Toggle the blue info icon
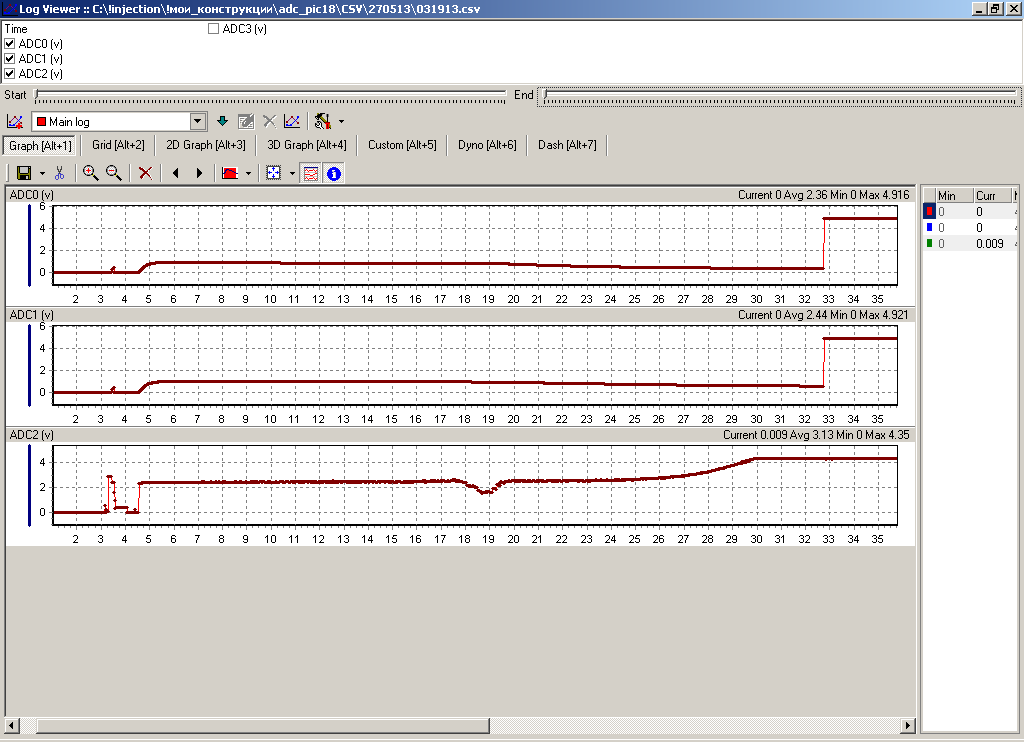1024x742 pixels. coord(334,173)
